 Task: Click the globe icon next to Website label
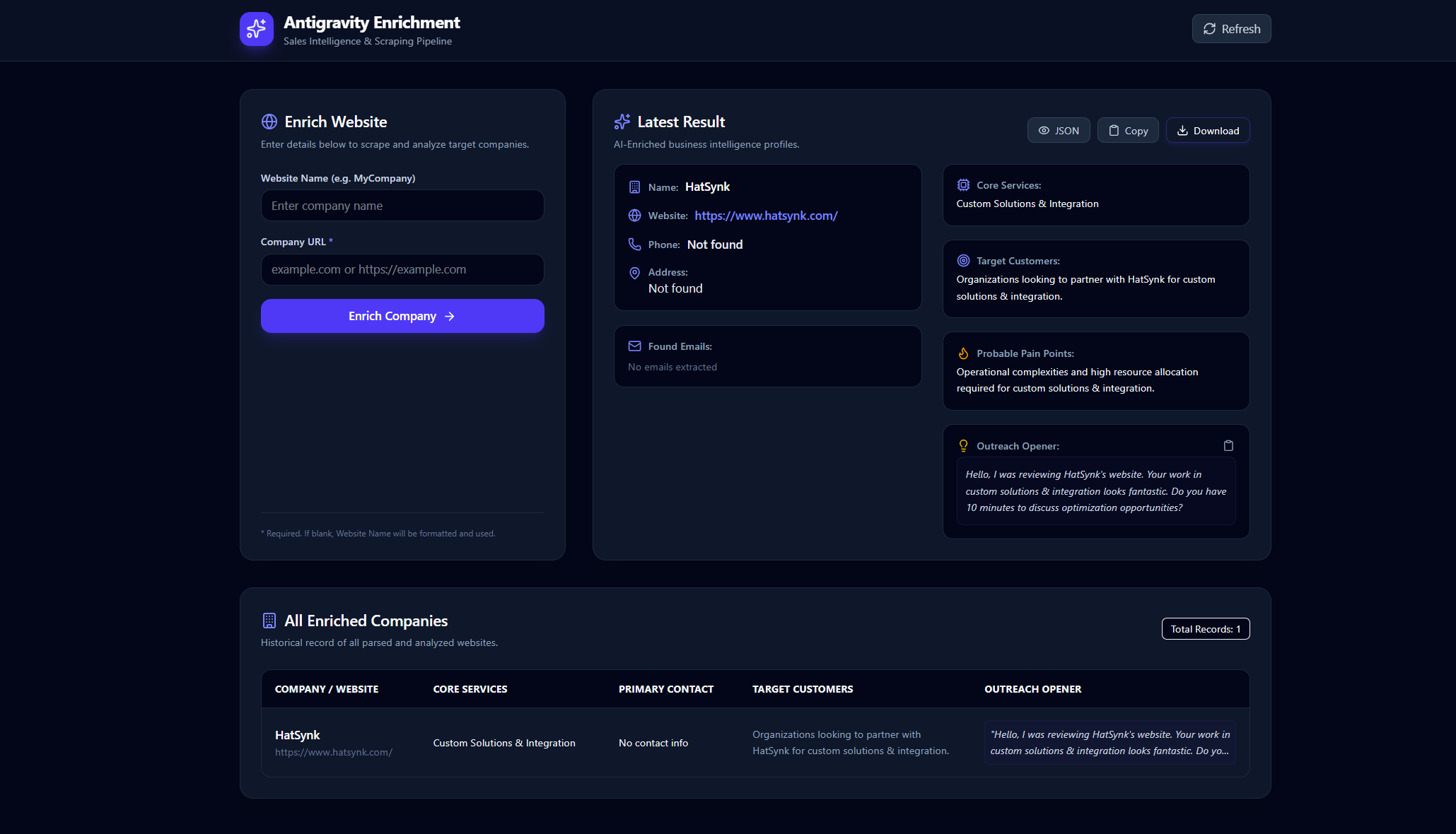[634, 216]
